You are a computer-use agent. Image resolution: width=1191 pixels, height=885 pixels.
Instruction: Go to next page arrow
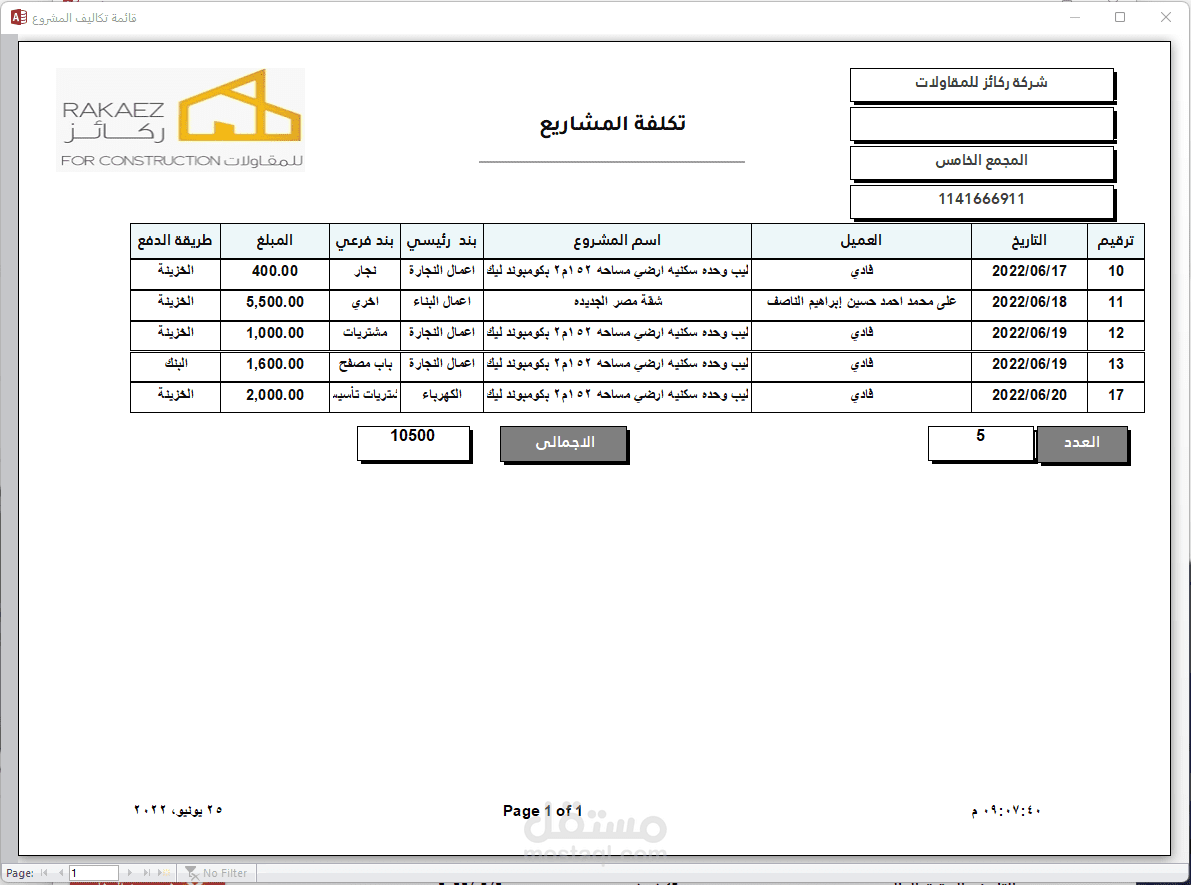coord(130,873)
